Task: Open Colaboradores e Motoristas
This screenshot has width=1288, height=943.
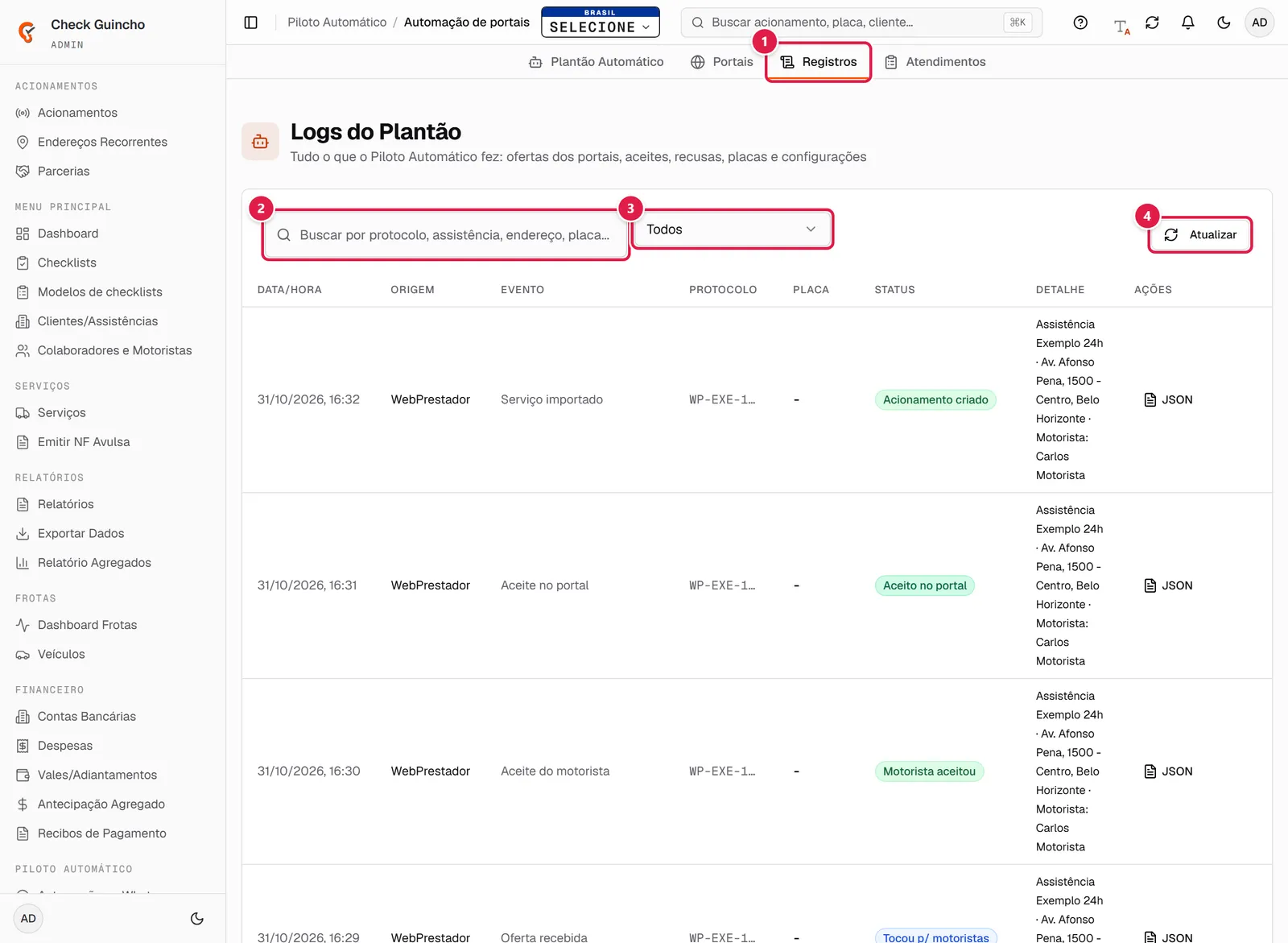Action: [113, 350]
